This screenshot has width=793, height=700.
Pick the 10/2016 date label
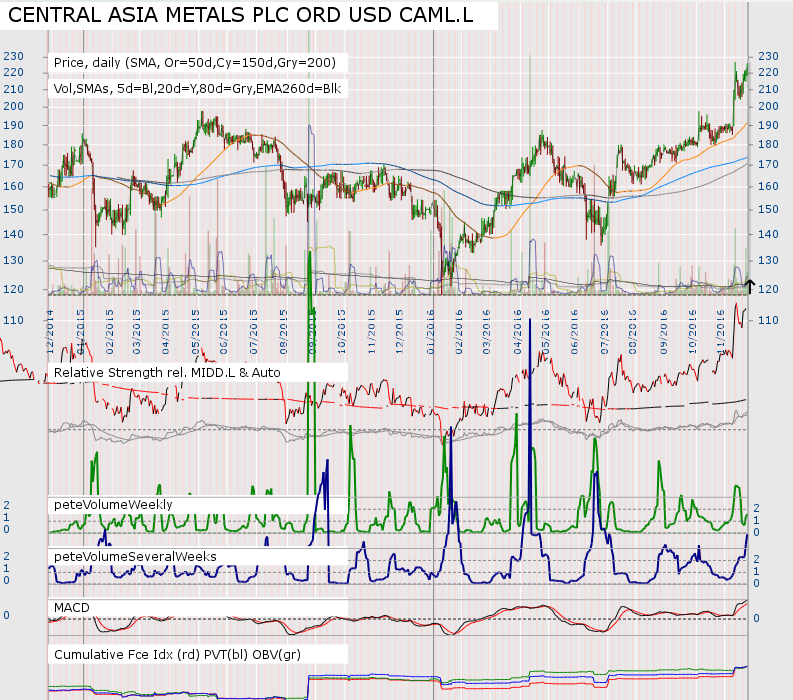click(692, 332)
